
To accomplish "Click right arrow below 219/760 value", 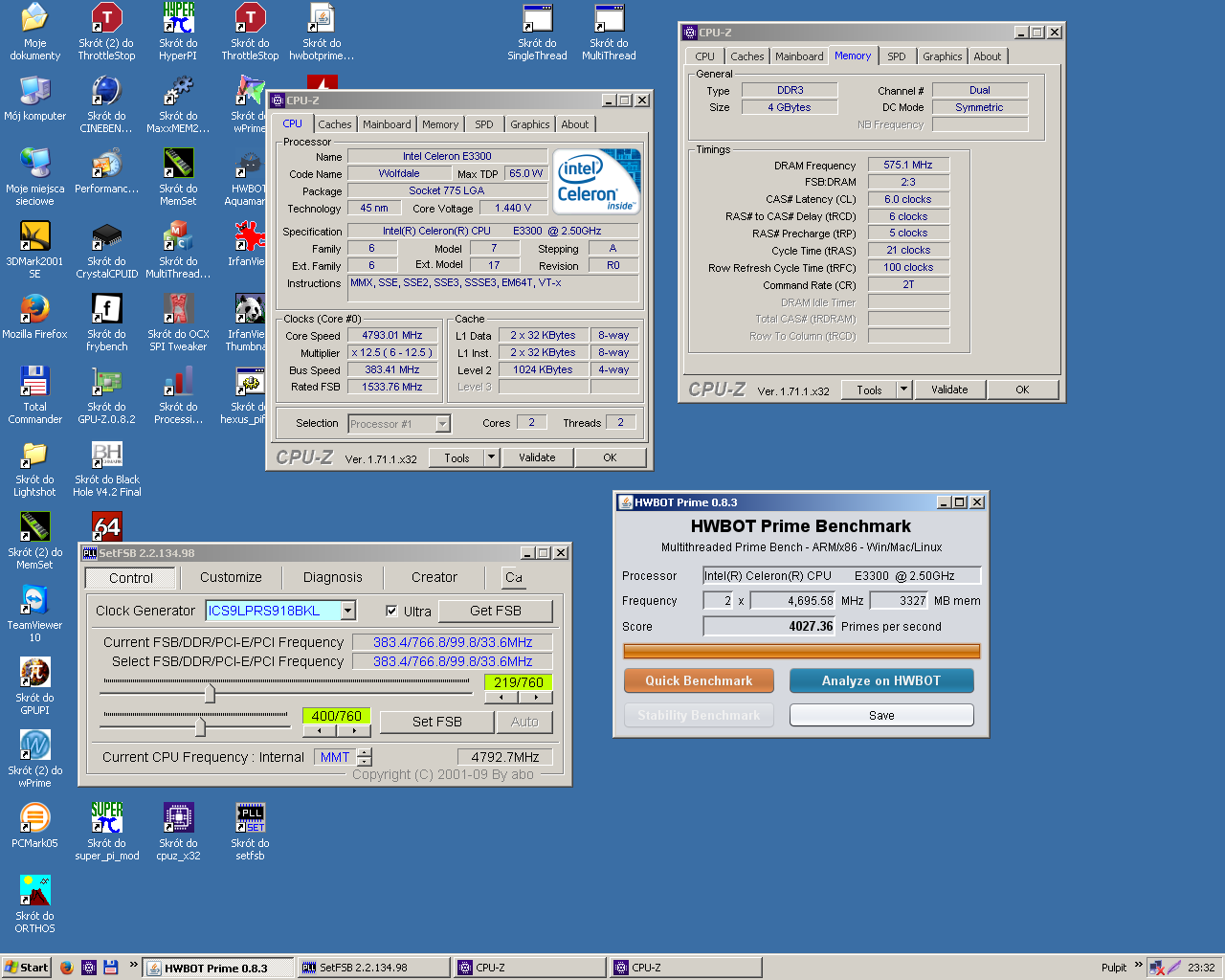I will (536, 698).
